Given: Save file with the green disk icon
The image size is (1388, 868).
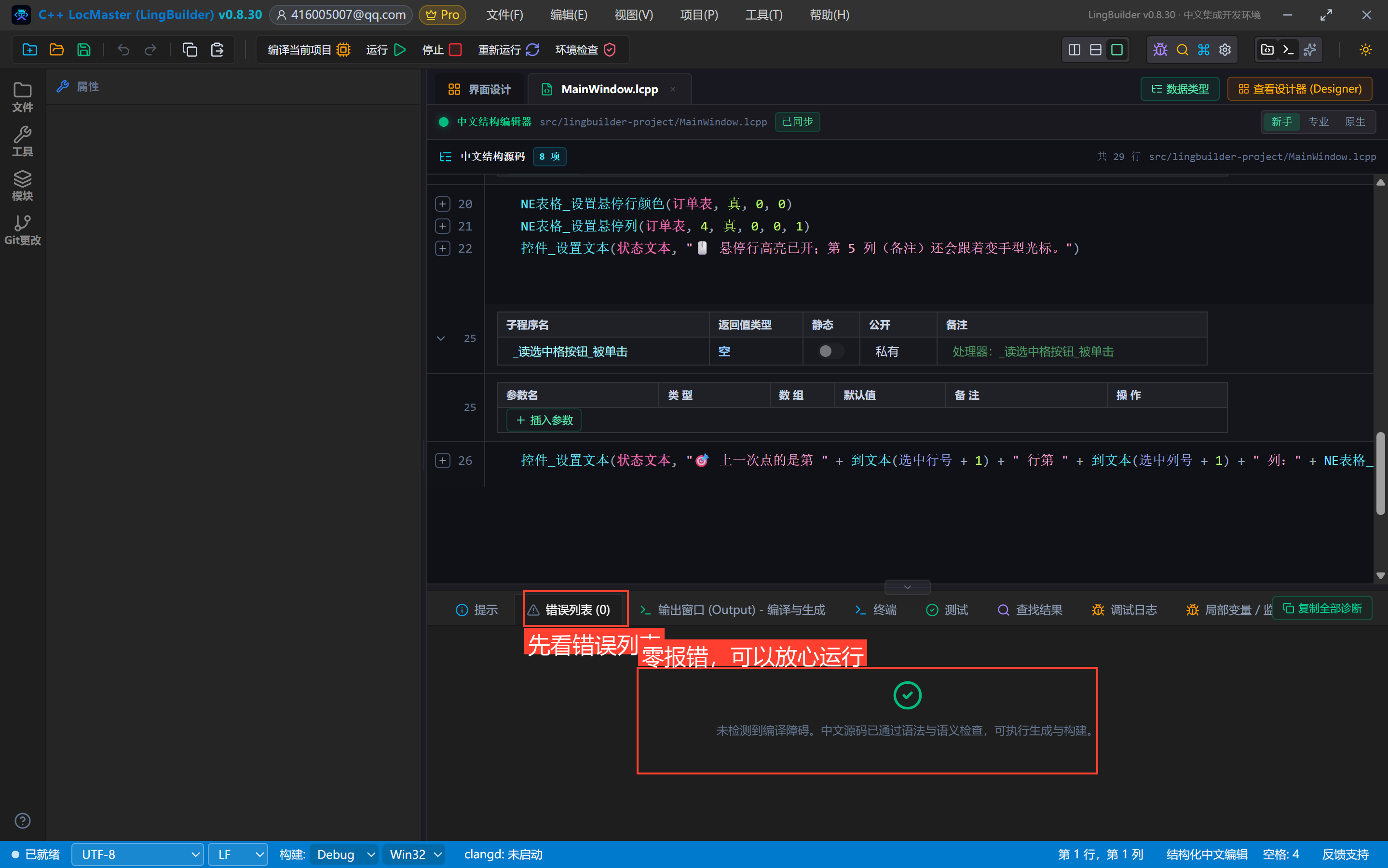Looking at the screenshot, I should pyautogui.click(x=84, y=50).
